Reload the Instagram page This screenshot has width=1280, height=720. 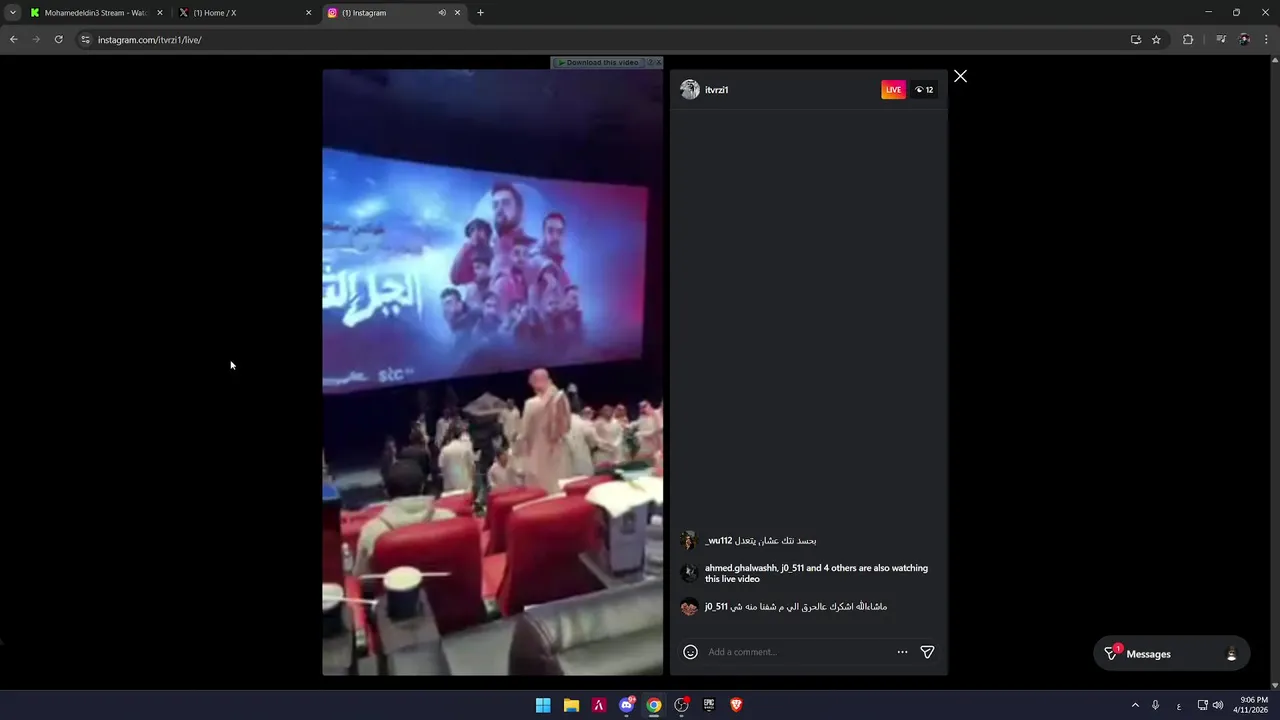[58, 40]
